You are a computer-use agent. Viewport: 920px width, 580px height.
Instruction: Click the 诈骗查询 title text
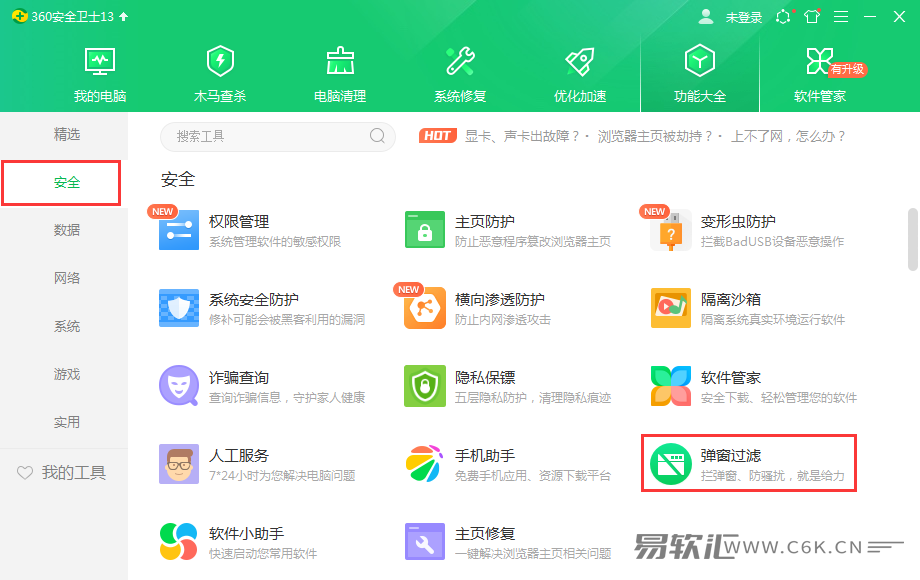pos(239,378)
